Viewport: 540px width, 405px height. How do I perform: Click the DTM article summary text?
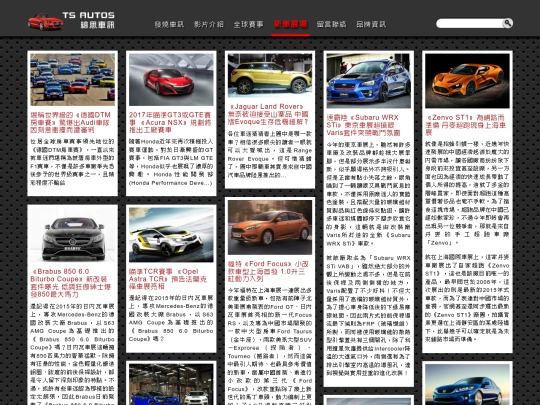click(72, 162)
